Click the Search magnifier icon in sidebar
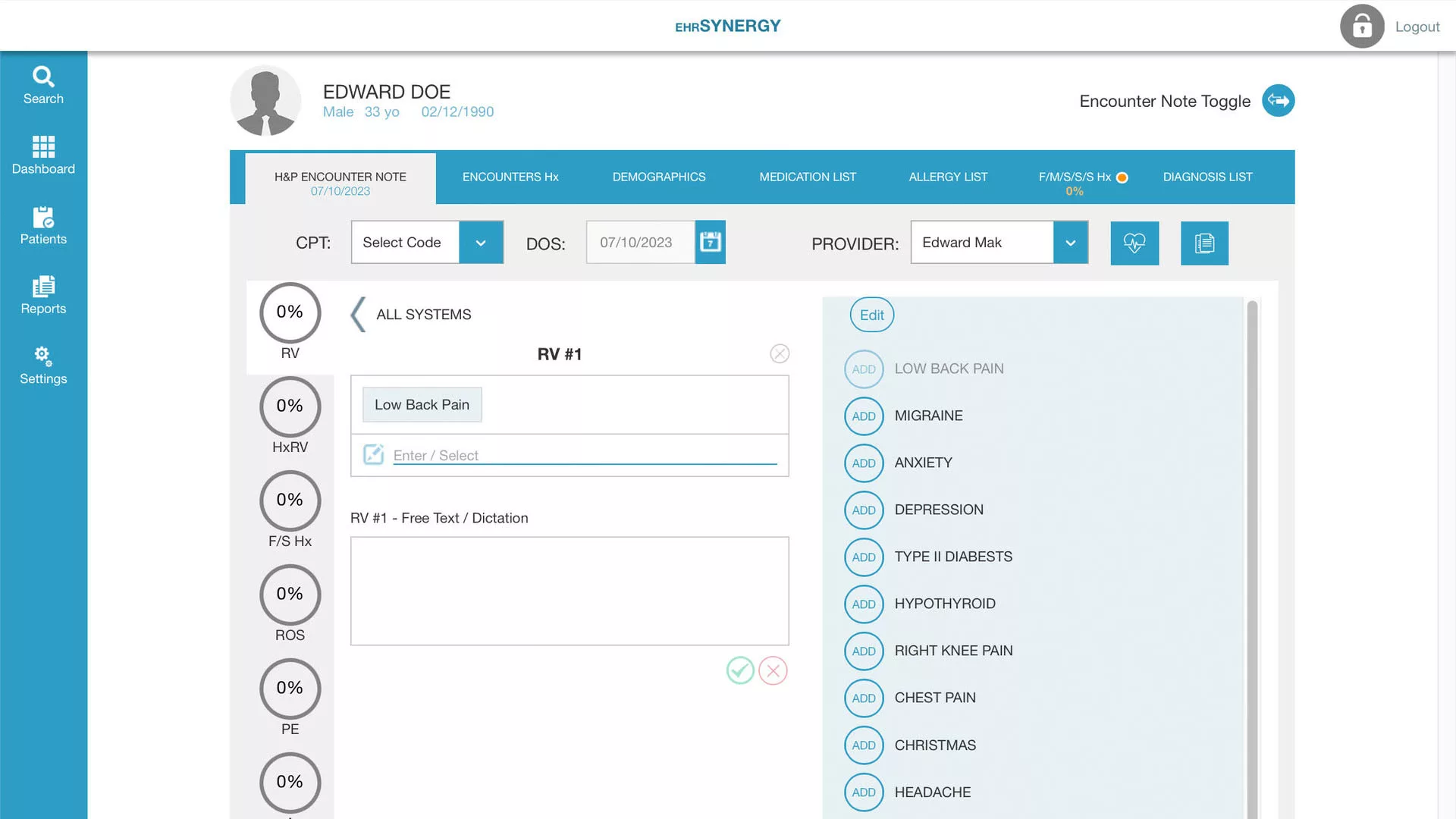The height and width of the screenshot is (819, 1456). point(43,77)
